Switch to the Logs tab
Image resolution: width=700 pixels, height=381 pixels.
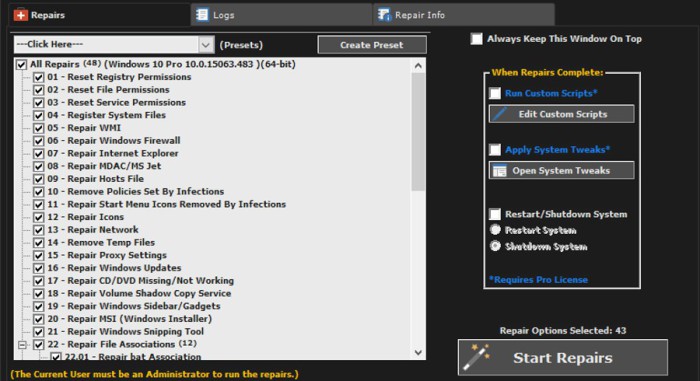281,15
